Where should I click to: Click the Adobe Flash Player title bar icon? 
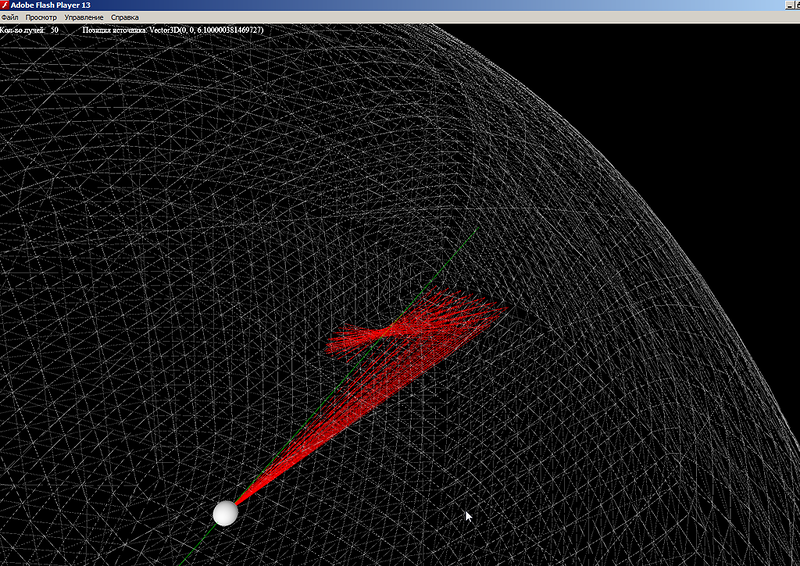[5, 5]
